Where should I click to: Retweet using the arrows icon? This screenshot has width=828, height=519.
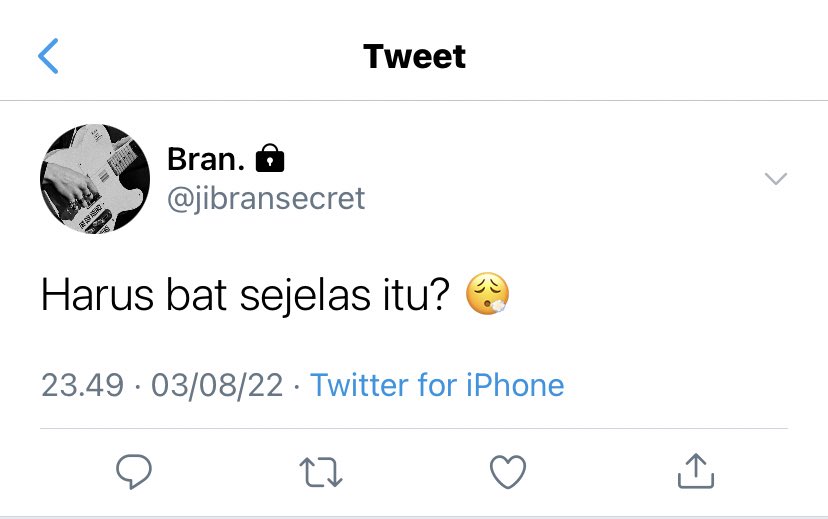click(321, 472)
